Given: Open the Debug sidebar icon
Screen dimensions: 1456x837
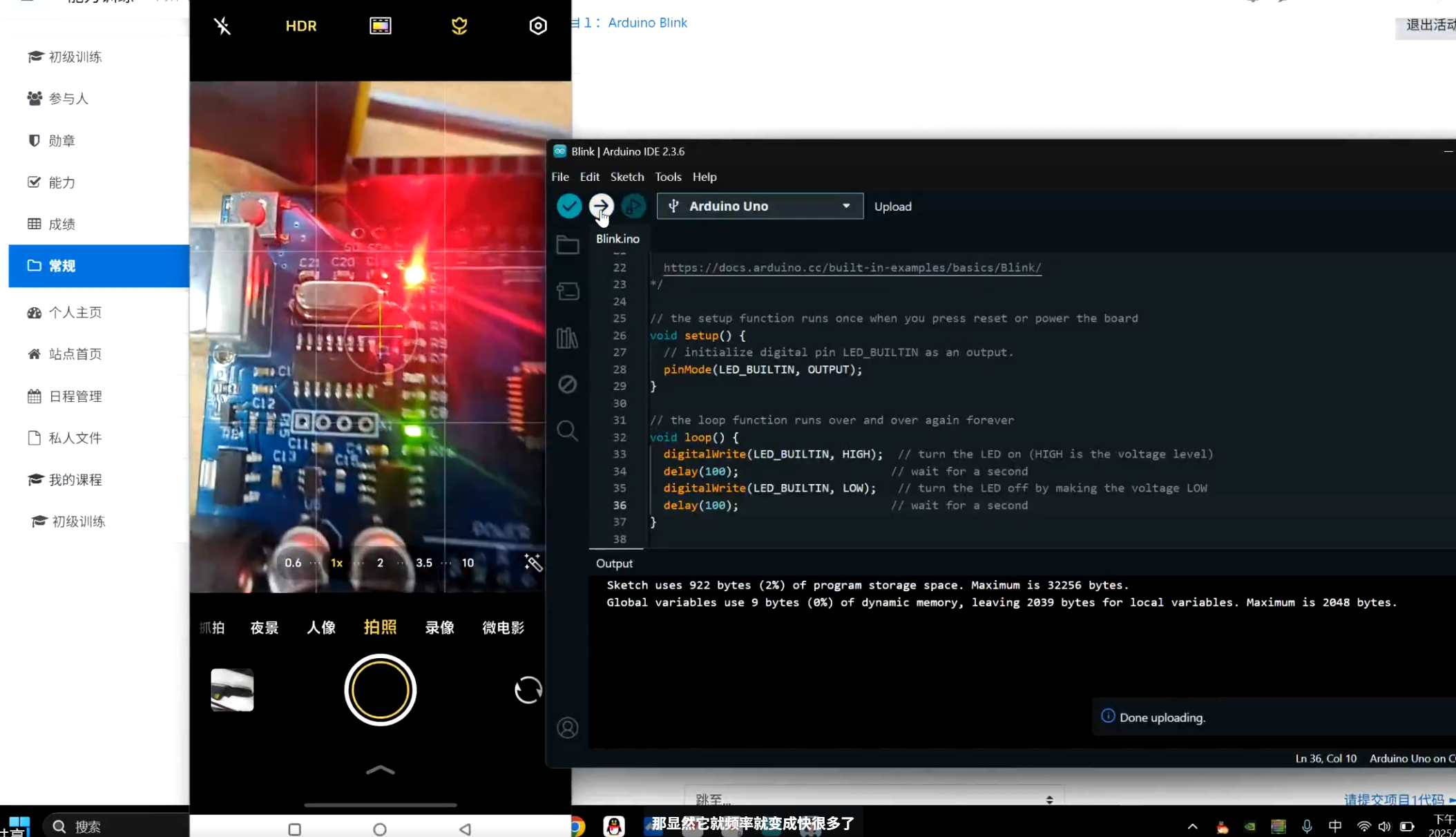Looking at the screenshot, I should point(568,384).
